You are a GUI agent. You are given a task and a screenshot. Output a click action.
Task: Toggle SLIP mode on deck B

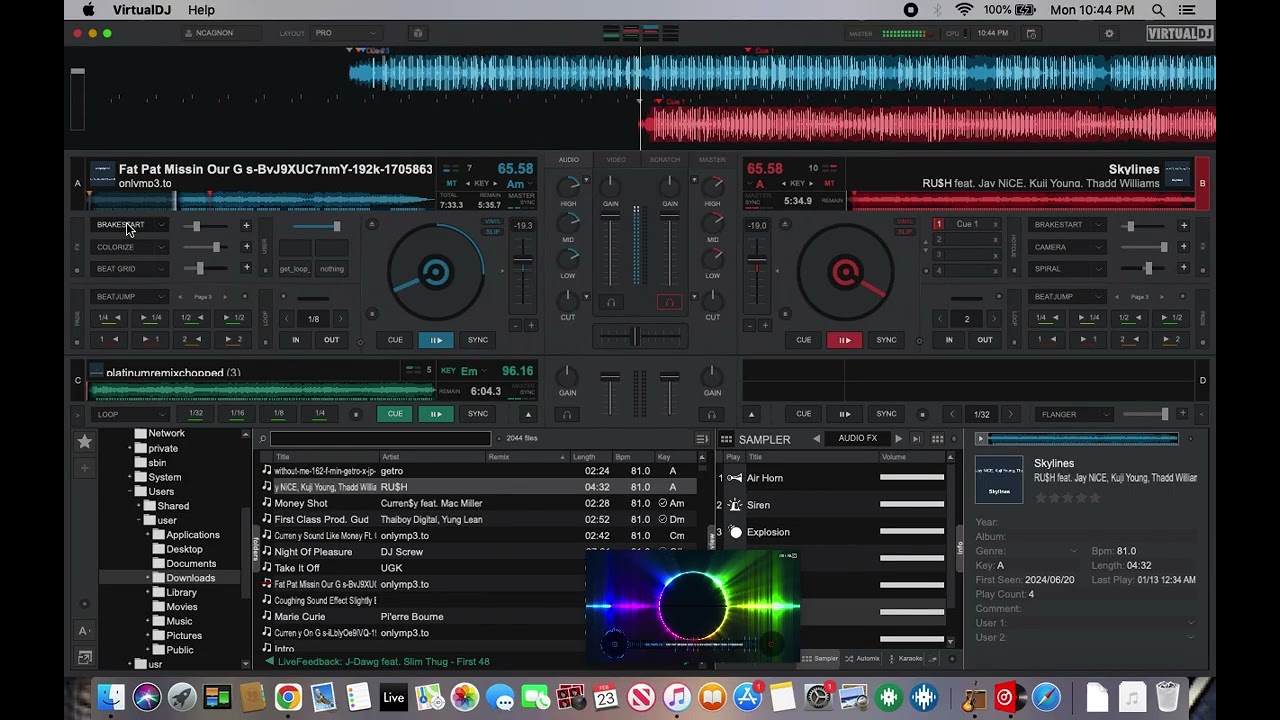coord(904,232)
